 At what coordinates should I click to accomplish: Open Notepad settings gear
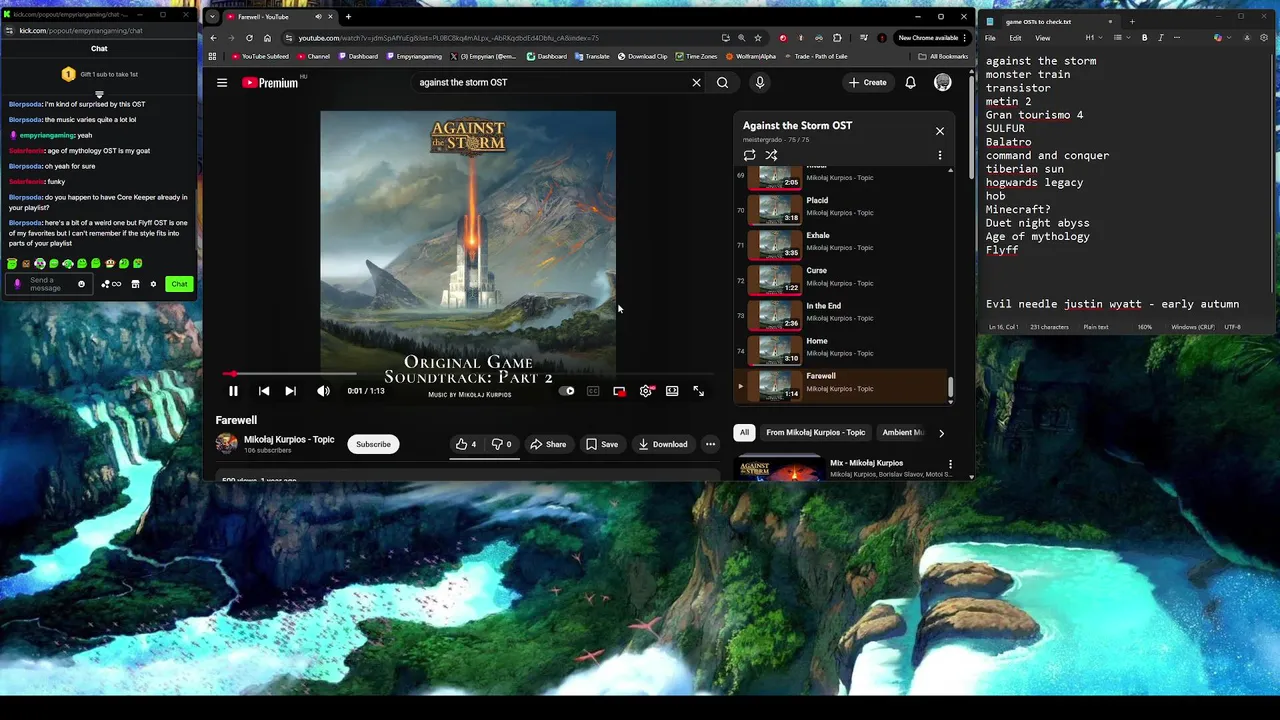point(1265,38)
